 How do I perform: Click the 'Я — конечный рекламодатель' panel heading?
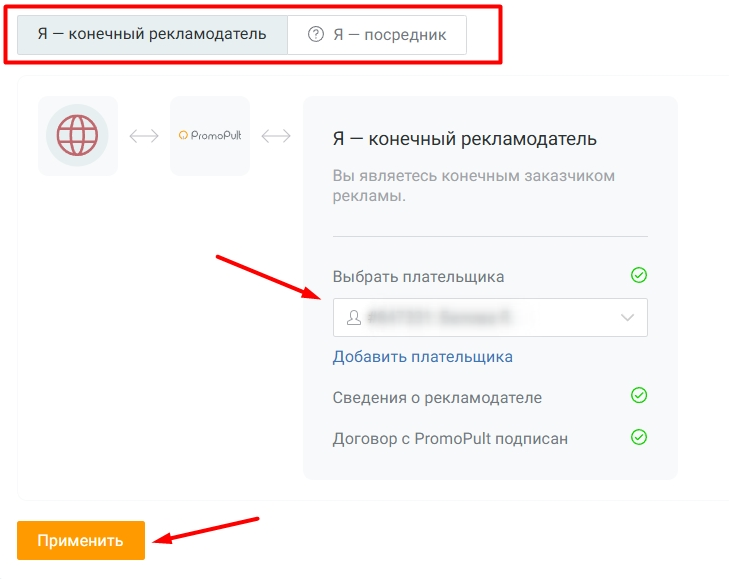point(464,139)
